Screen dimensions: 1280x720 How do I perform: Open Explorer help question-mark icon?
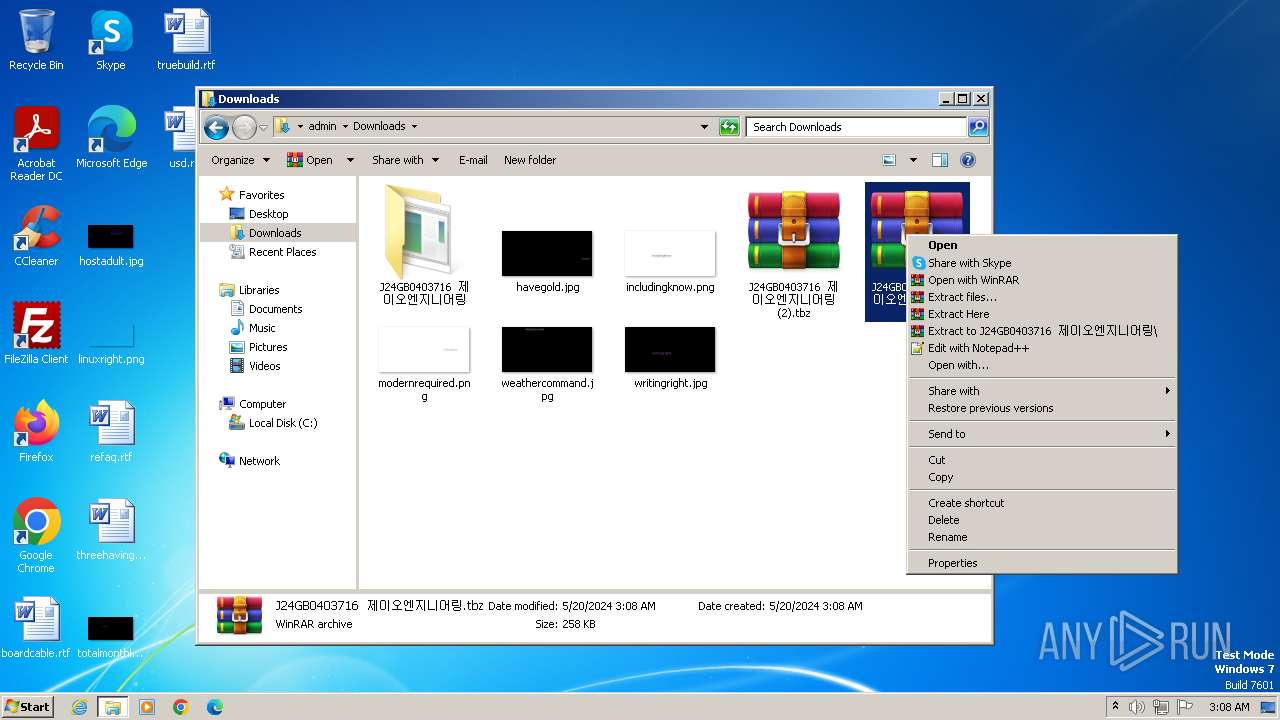tap(968, 160)
